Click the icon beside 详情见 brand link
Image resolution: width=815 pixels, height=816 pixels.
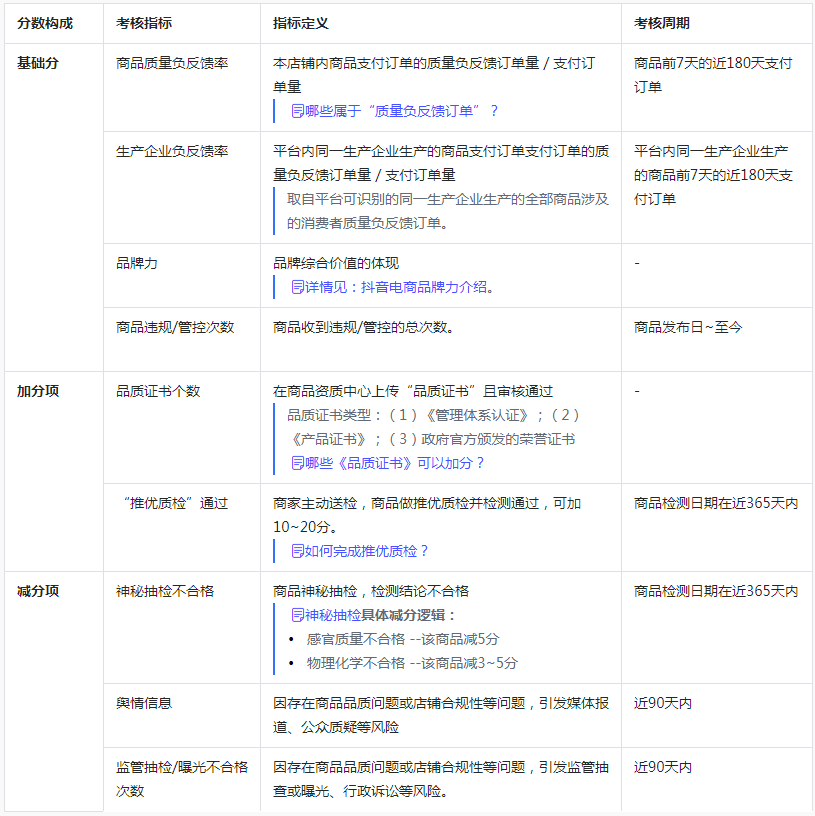(x=297, y=288)
